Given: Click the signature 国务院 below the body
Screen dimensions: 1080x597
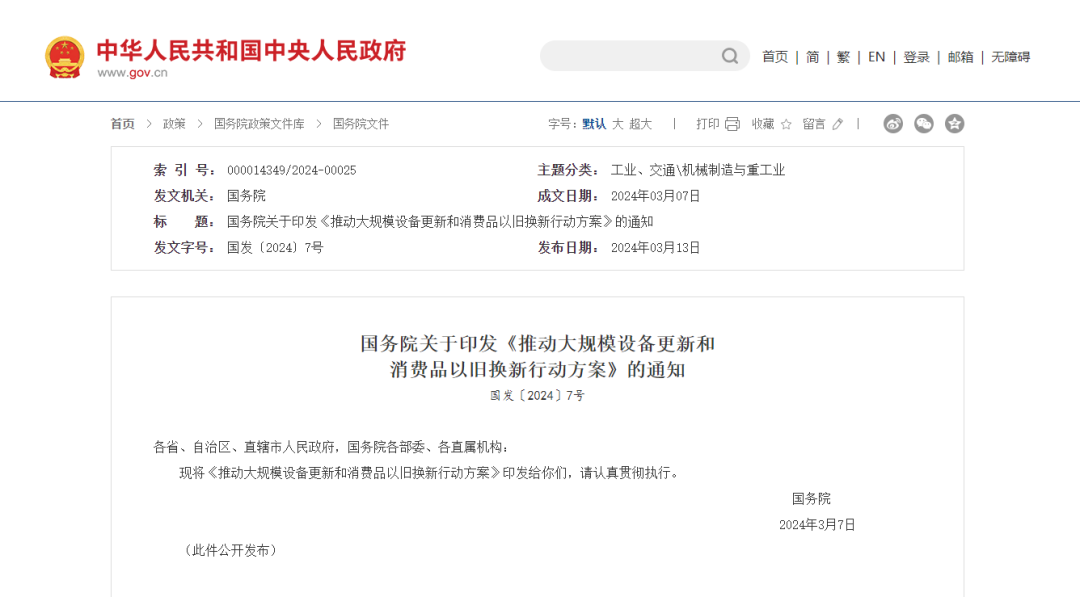Looking at the screenshot, I should [811, 499].
